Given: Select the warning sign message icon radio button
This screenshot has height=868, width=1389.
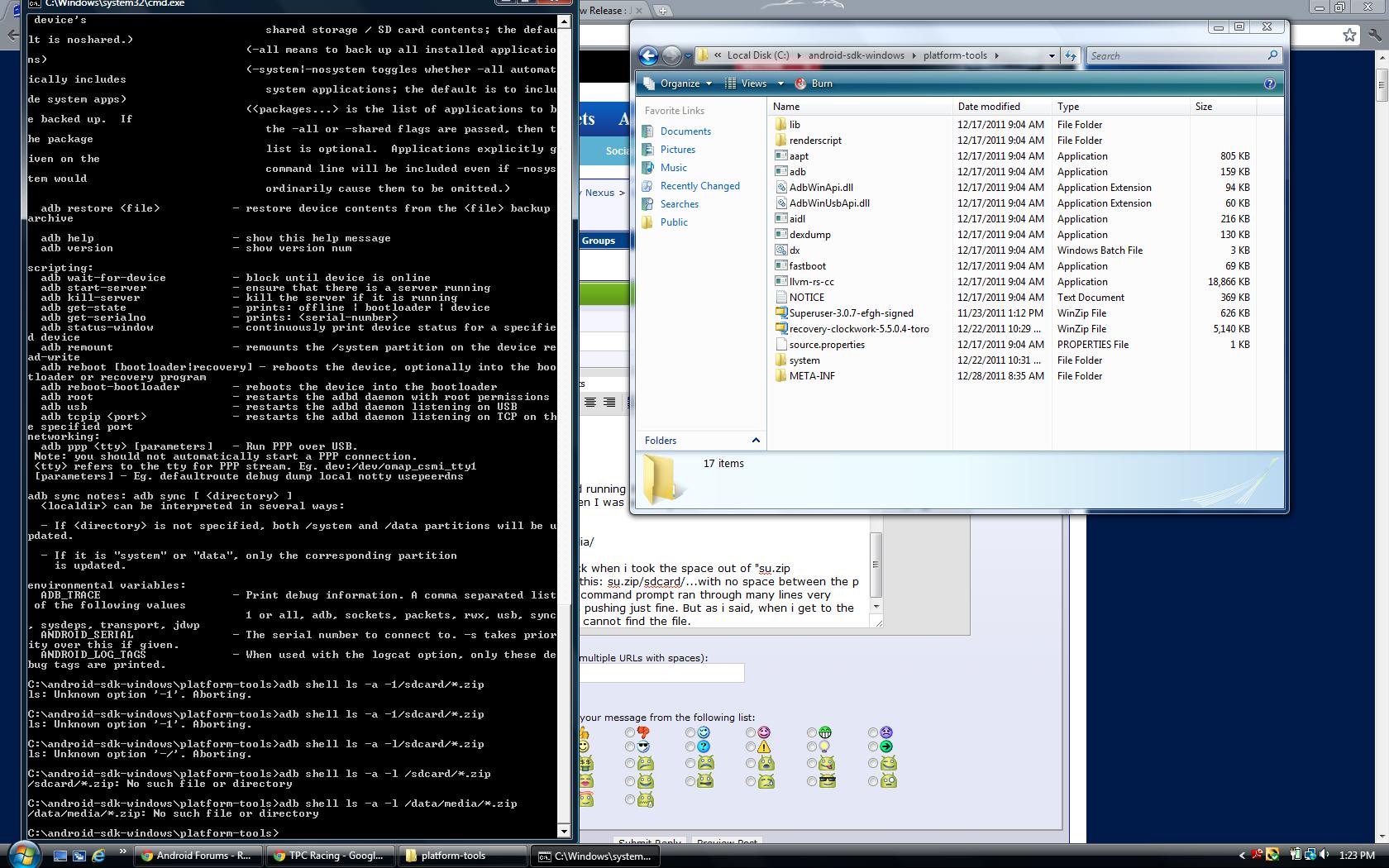Looking at the screenshot, I should pos(751,747).
